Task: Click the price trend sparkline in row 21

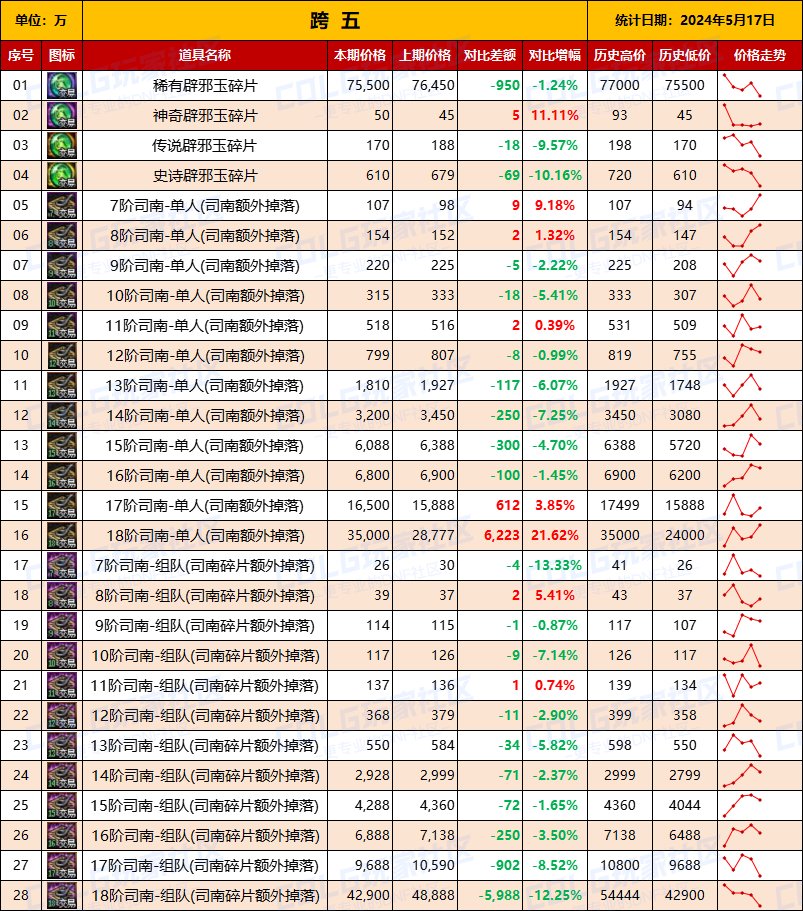Action: (742, 686)
